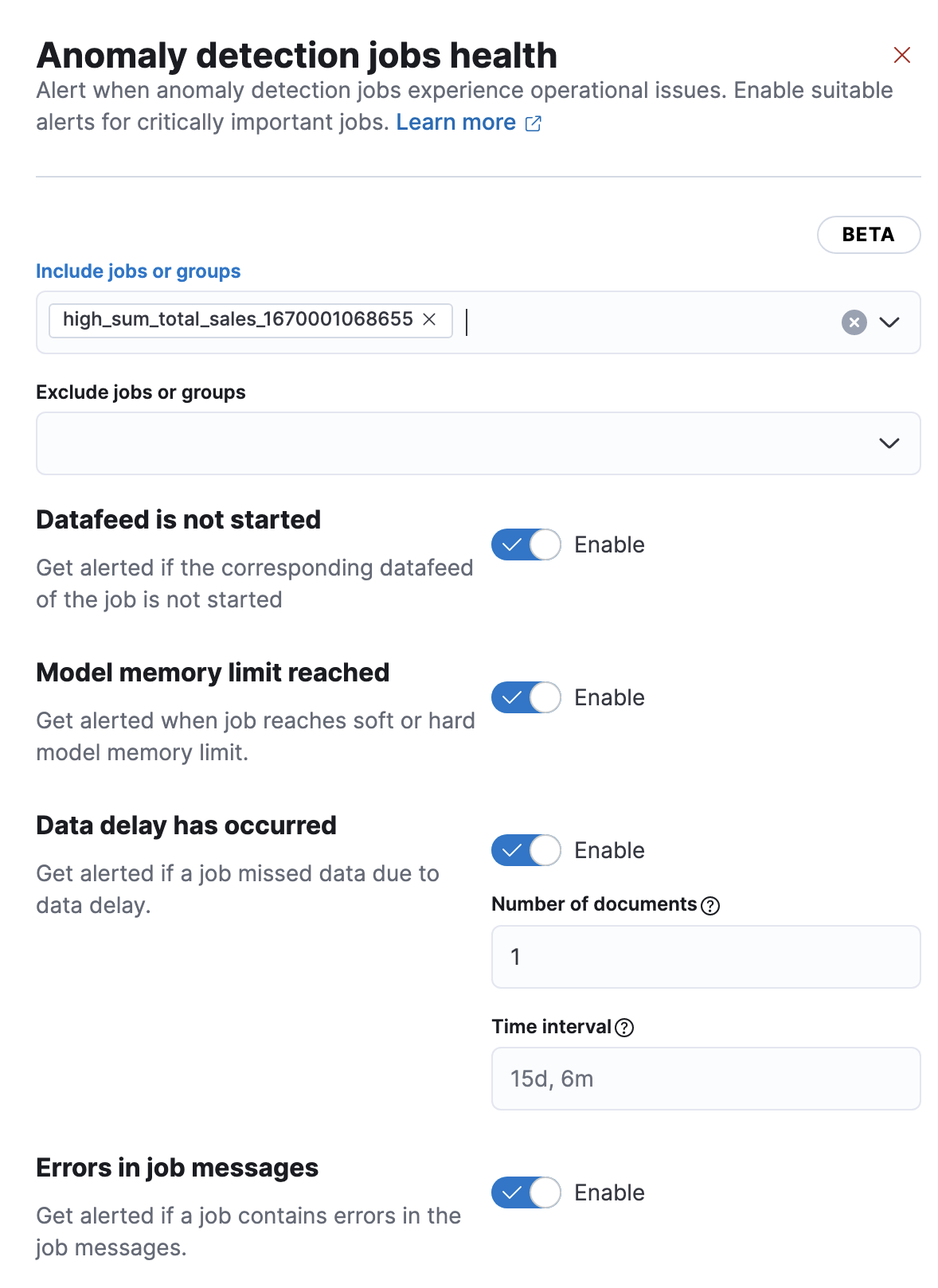Click the BETA badge
This screenshot has width=938, height=1288.
tap(868, 235)
